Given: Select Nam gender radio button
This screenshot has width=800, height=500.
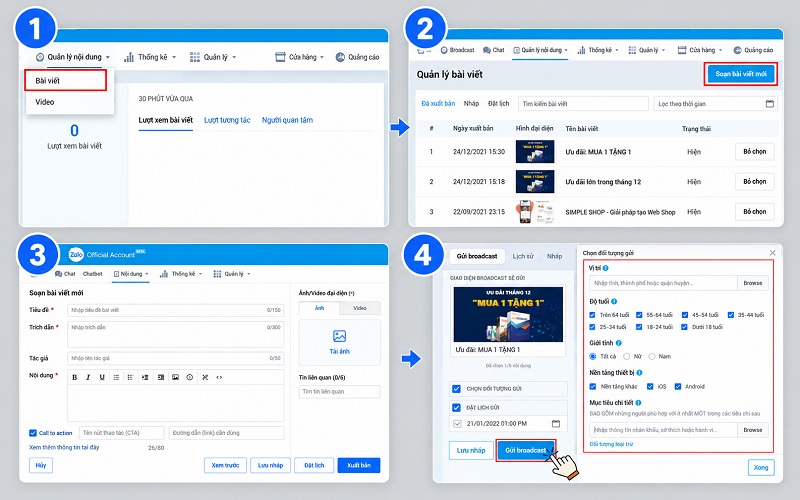Looking at the screenshot, I should point(652,356).
